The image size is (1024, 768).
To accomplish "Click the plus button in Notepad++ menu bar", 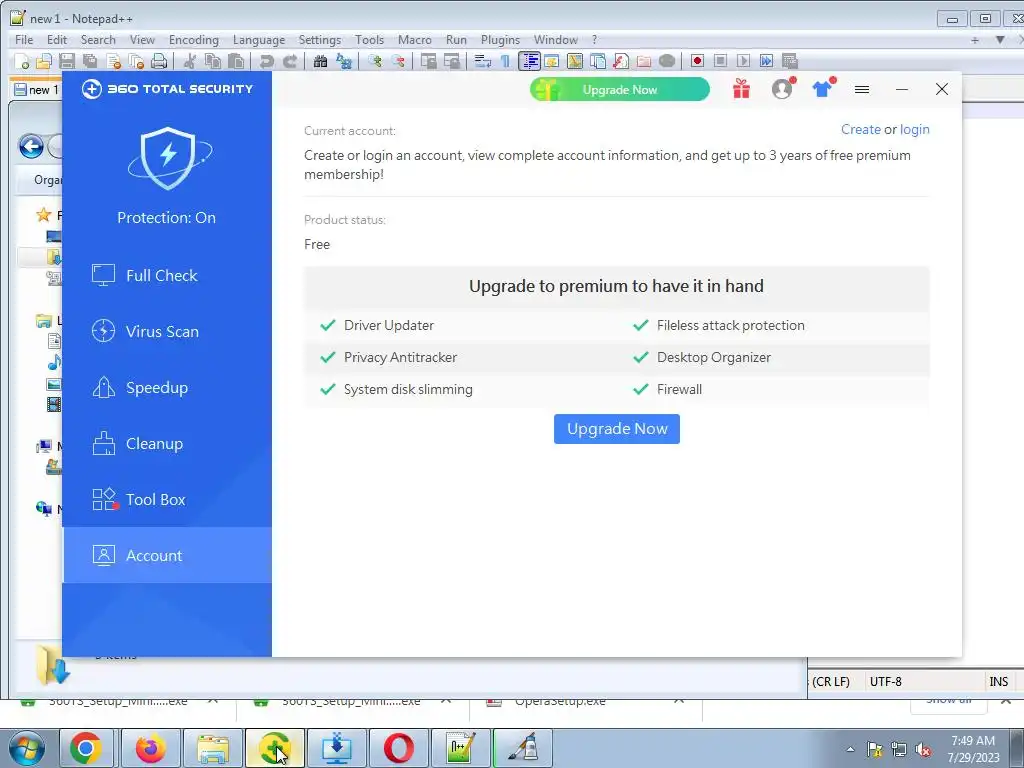I will [x=975, y=40].
